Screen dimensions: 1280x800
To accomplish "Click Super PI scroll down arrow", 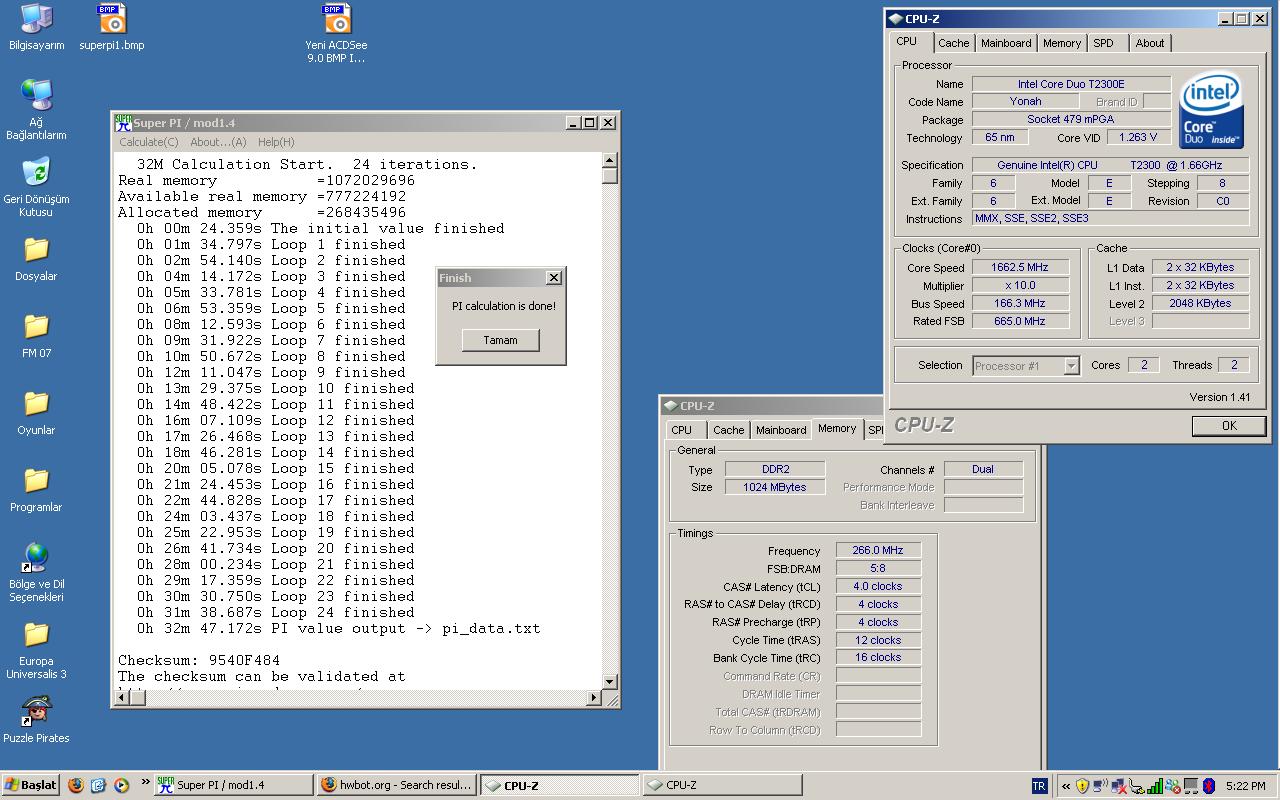I will pos(610,681).
